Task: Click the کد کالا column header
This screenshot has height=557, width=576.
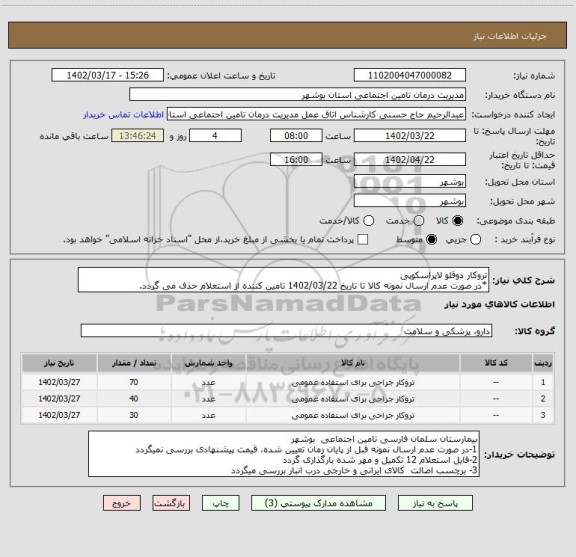Action: click(496, 363)
